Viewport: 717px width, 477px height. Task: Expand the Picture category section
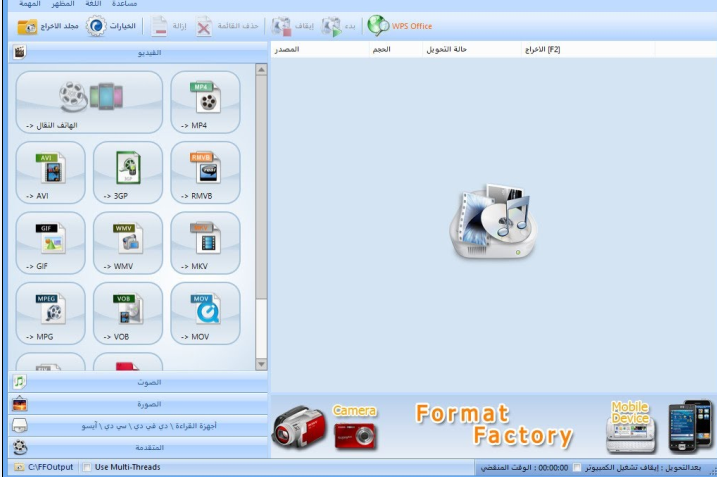[138, 404]
